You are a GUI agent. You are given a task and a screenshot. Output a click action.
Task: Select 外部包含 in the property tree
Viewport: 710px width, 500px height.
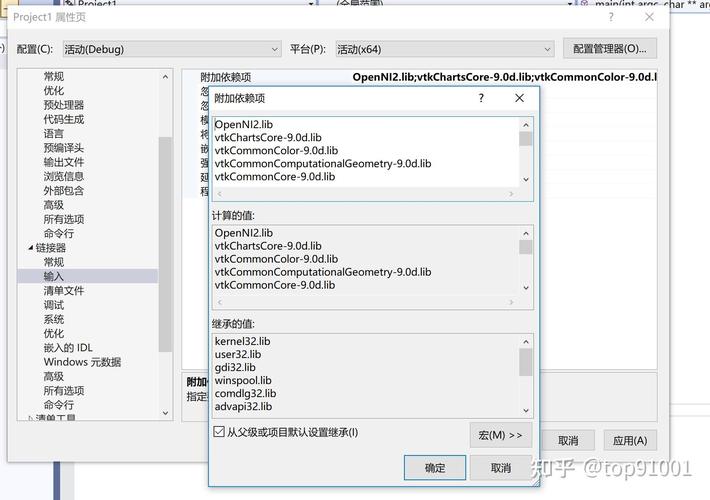pos(64,191)
